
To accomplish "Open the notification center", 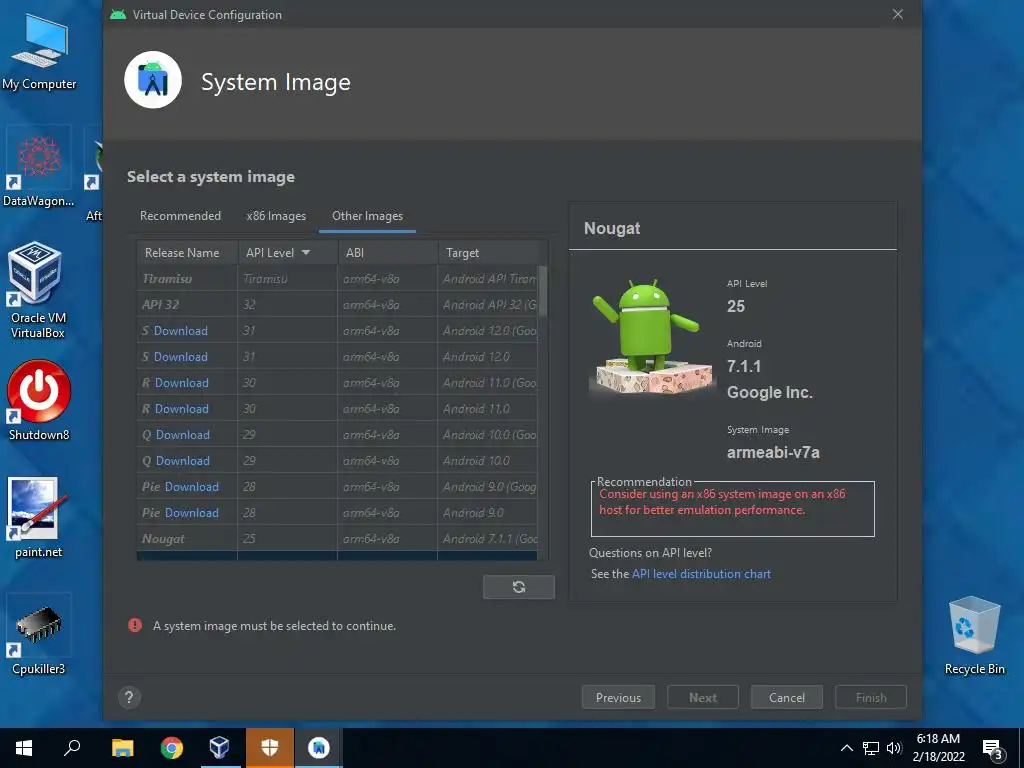I will pos(993,749).
